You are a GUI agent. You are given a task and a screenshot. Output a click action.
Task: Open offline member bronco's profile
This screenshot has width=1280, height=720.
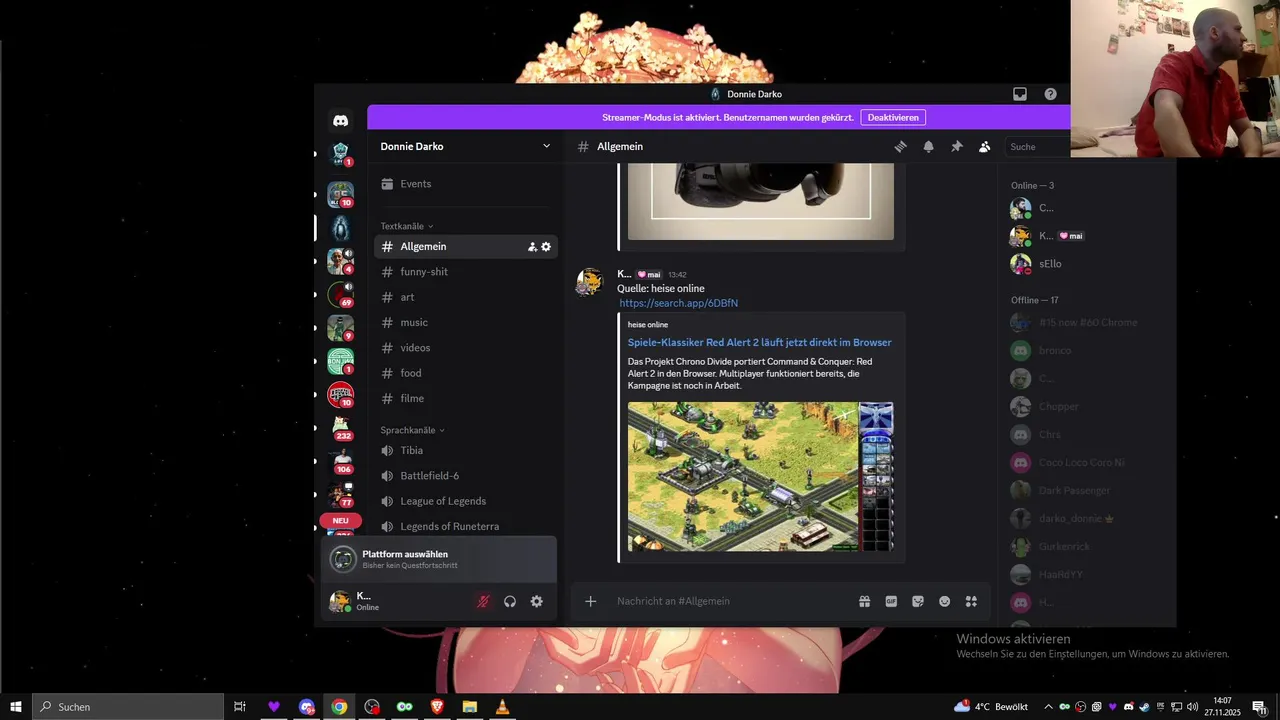click(1086, 351)
